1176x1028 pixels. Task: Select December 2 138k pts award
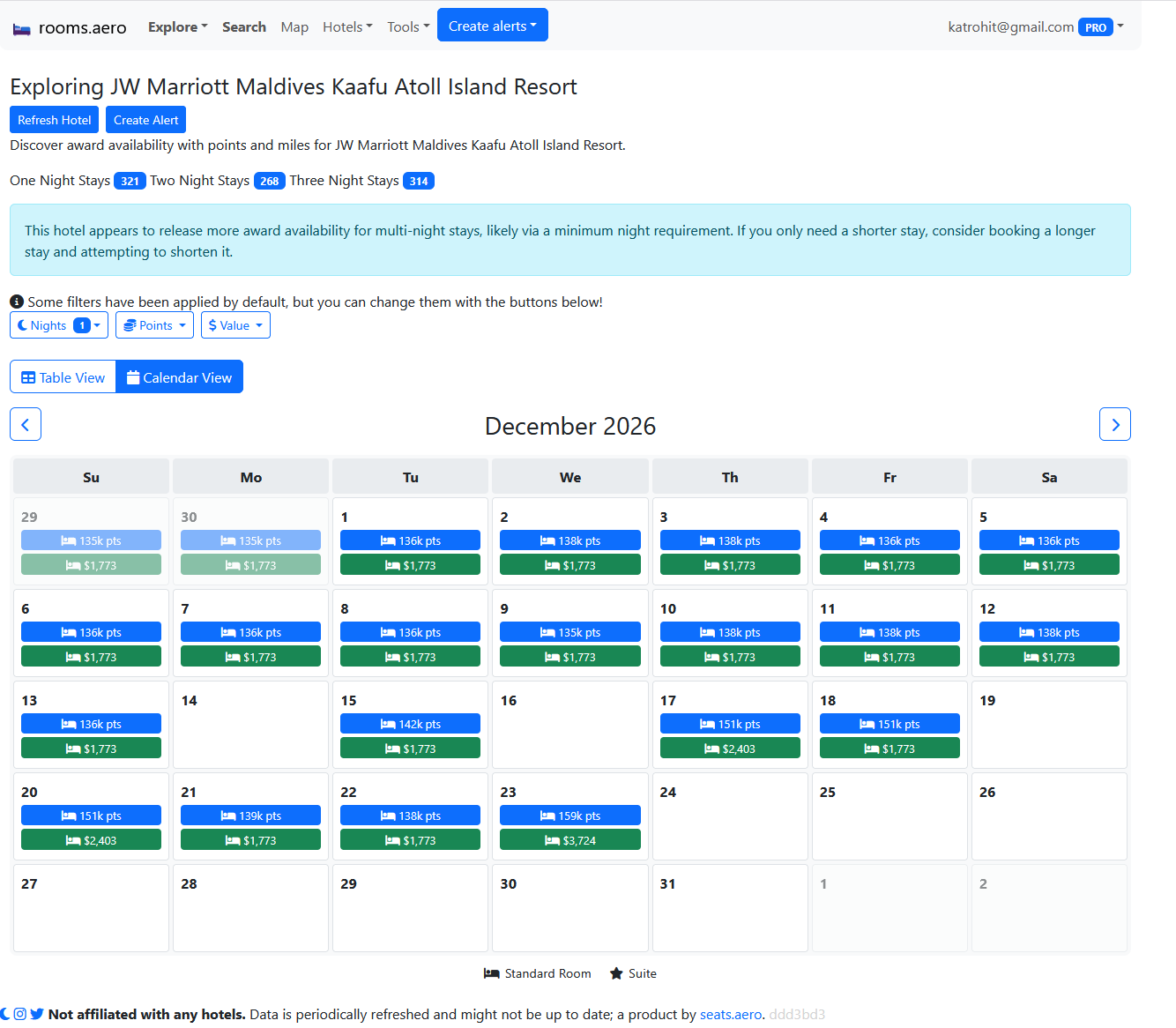(570, 540)
